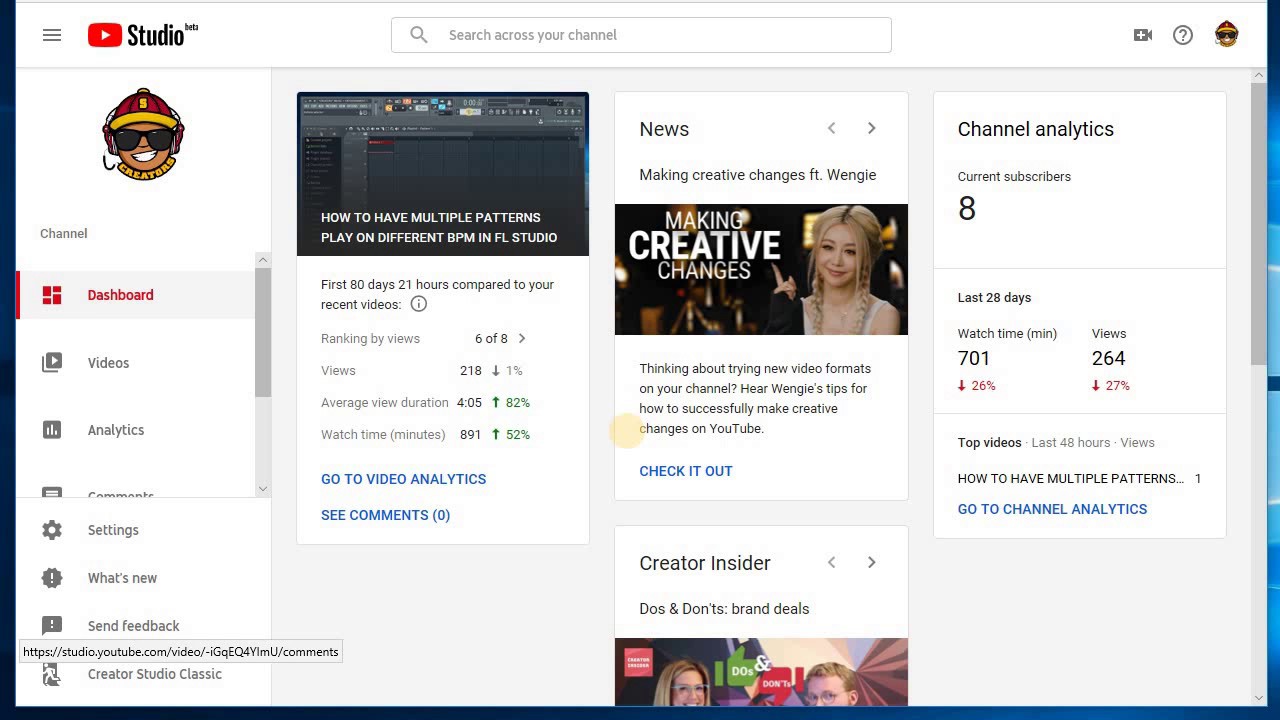This screenshot has width=1280, height=720.
Task: Click the search across your channel field
Action: tap(641, 35)
